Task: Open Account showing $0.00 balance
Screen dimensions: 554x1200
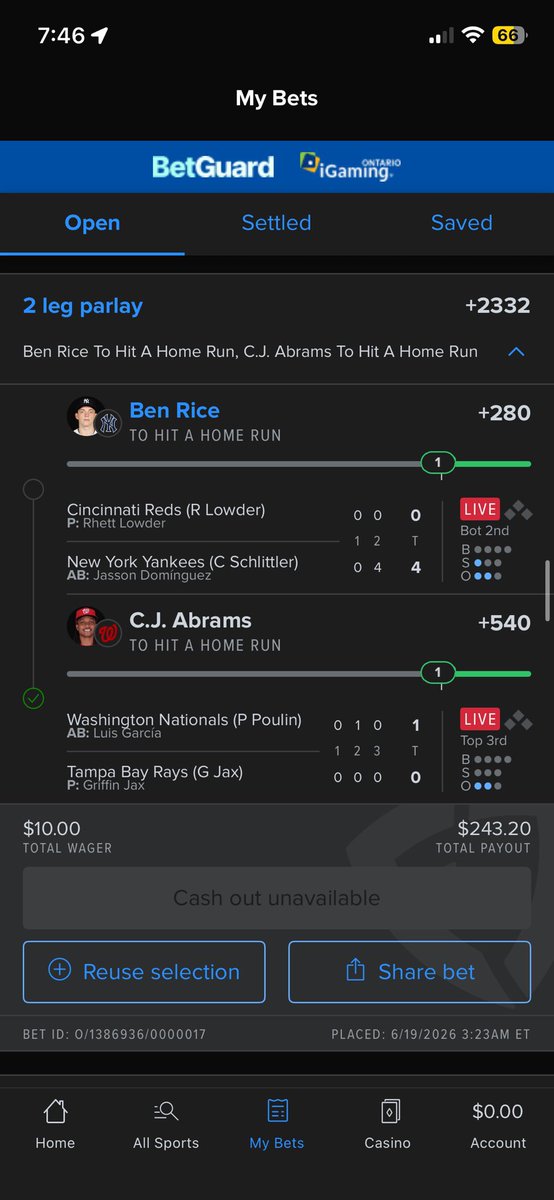Action: pyautogui.click(x=497, y=1125)
